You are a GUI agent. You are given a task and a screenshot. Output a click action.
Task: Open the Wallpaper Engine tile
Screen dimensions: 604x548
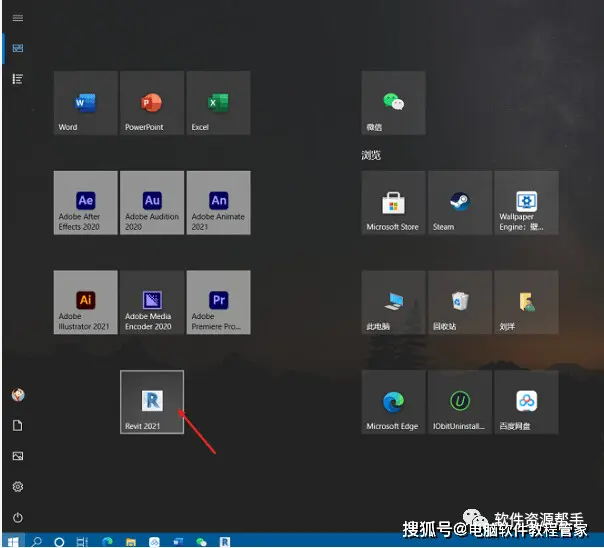pyautogui.click(x=527, y=203)
